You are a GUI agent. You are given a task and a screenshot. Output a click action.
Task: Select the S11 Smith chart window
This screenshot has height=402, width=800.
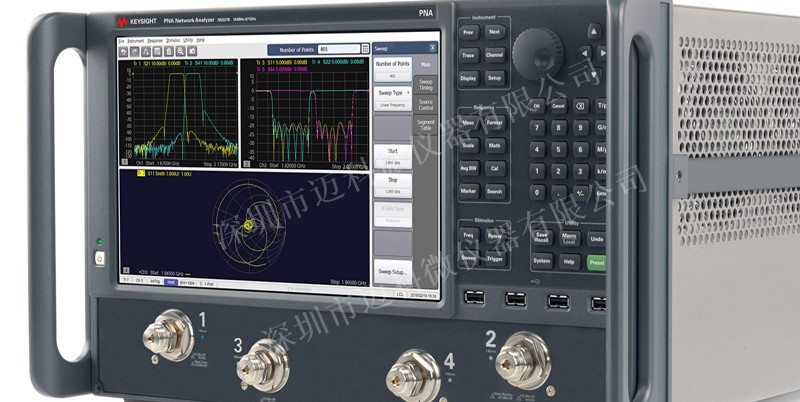pyautogui.click(x=244, y=228)
